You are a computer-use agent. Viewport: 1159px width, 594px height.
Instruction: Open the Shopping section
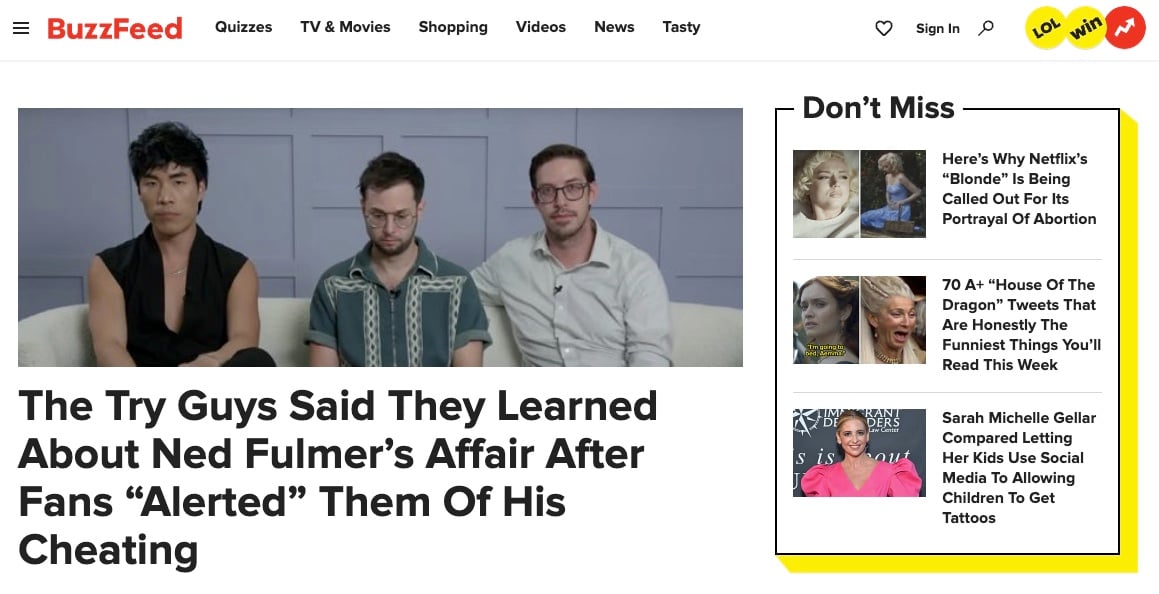(x=453, y=27)
